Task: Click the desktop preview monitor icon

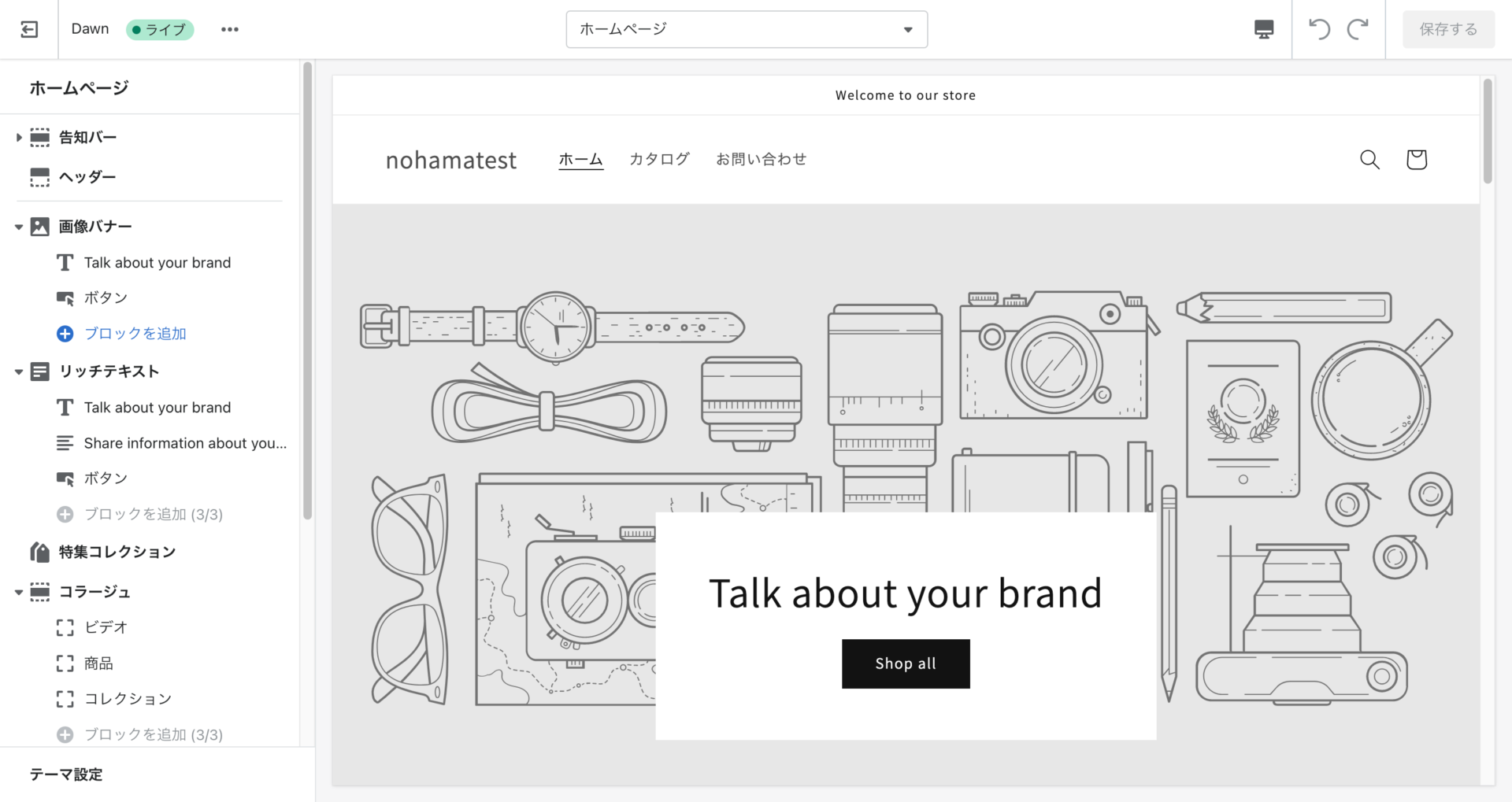Action: point(1263,29)
